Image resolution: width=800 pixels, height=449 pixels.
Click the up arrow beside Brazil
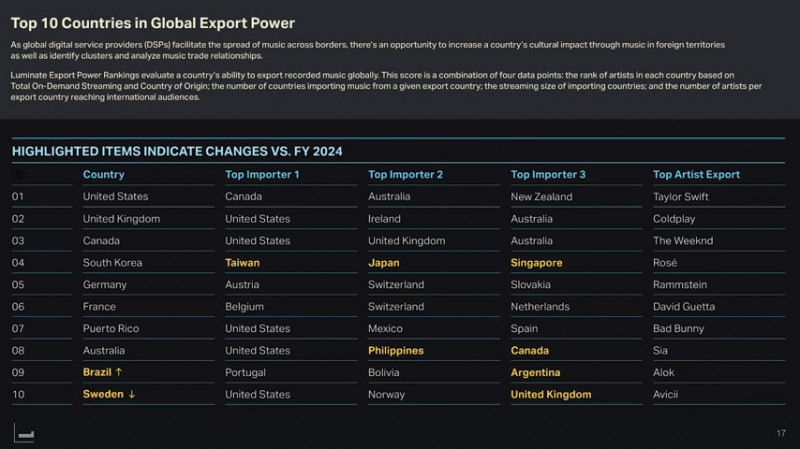[x=120, y=373]
